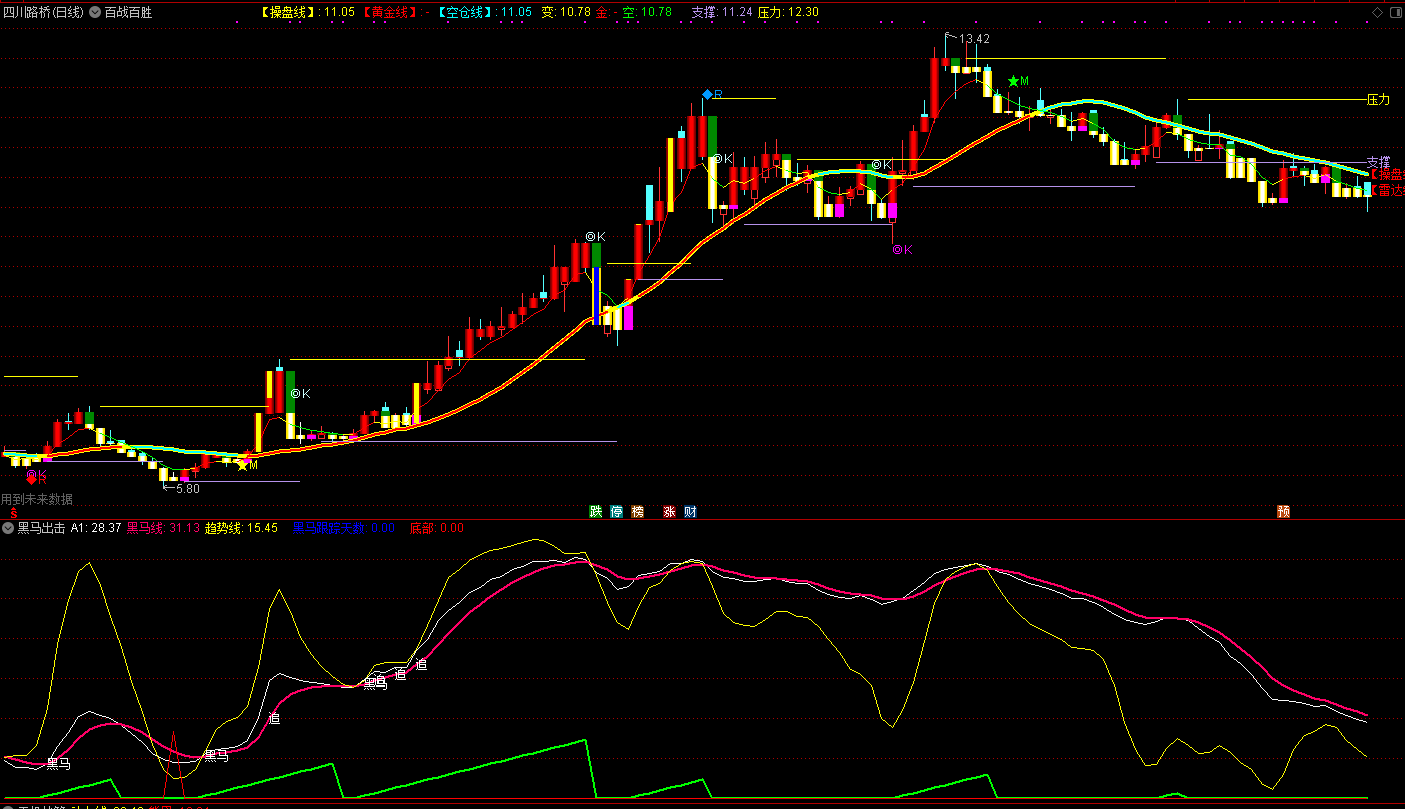Open the dropdown arrow beside 百战百胜
The height and width of the screenshot is (809, 1405).
point(95,13)
